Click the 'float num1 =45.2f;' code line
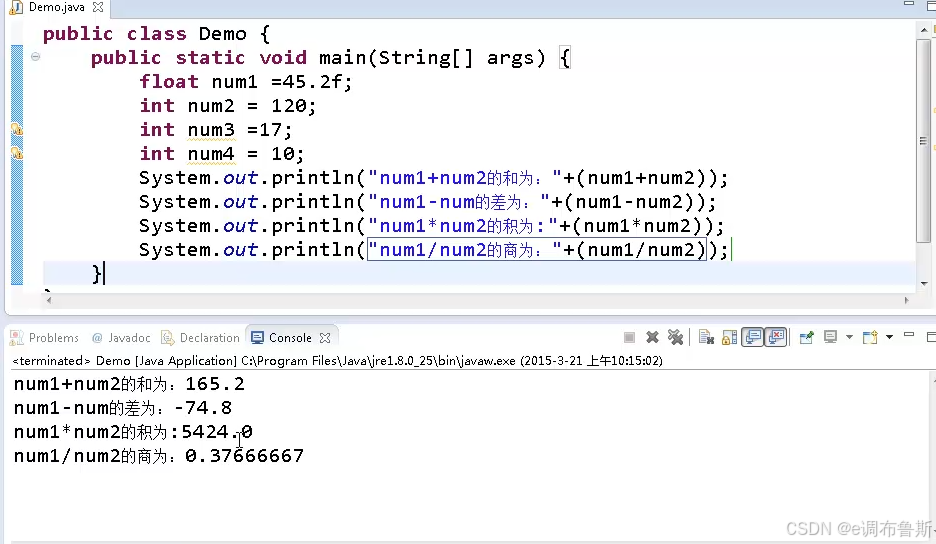Screen dimensions: 936x544 coord(246,82)
